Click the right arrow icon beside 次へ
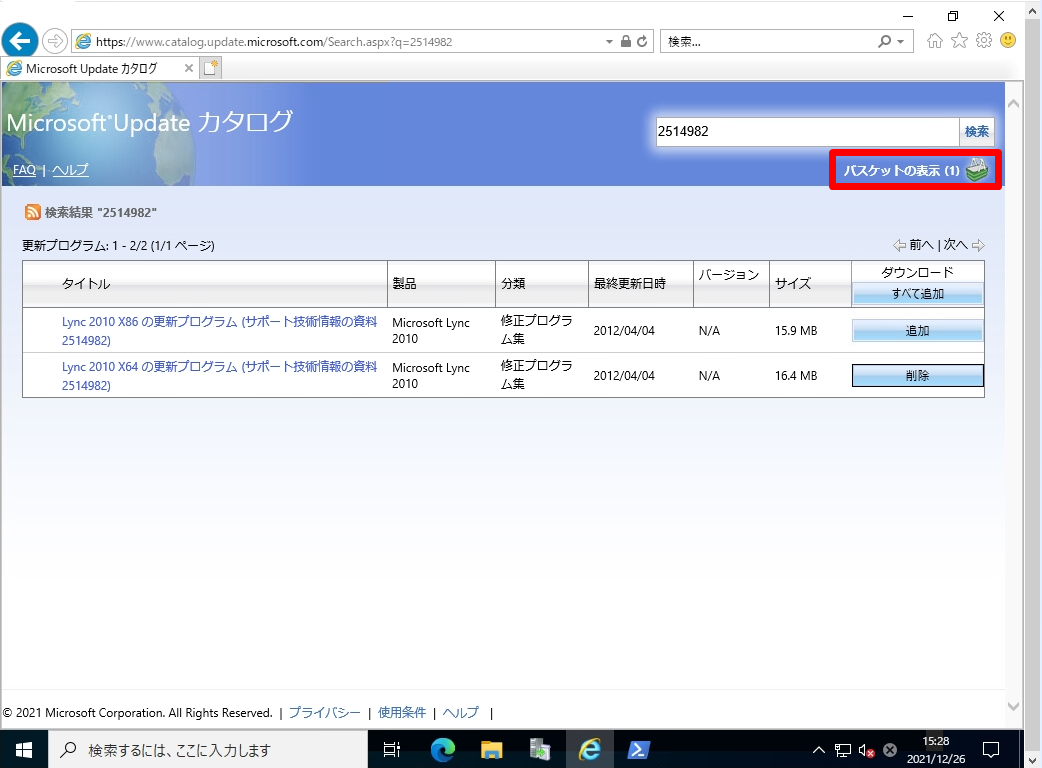Screen dimensions: 1042x768 tap(978, 246)
